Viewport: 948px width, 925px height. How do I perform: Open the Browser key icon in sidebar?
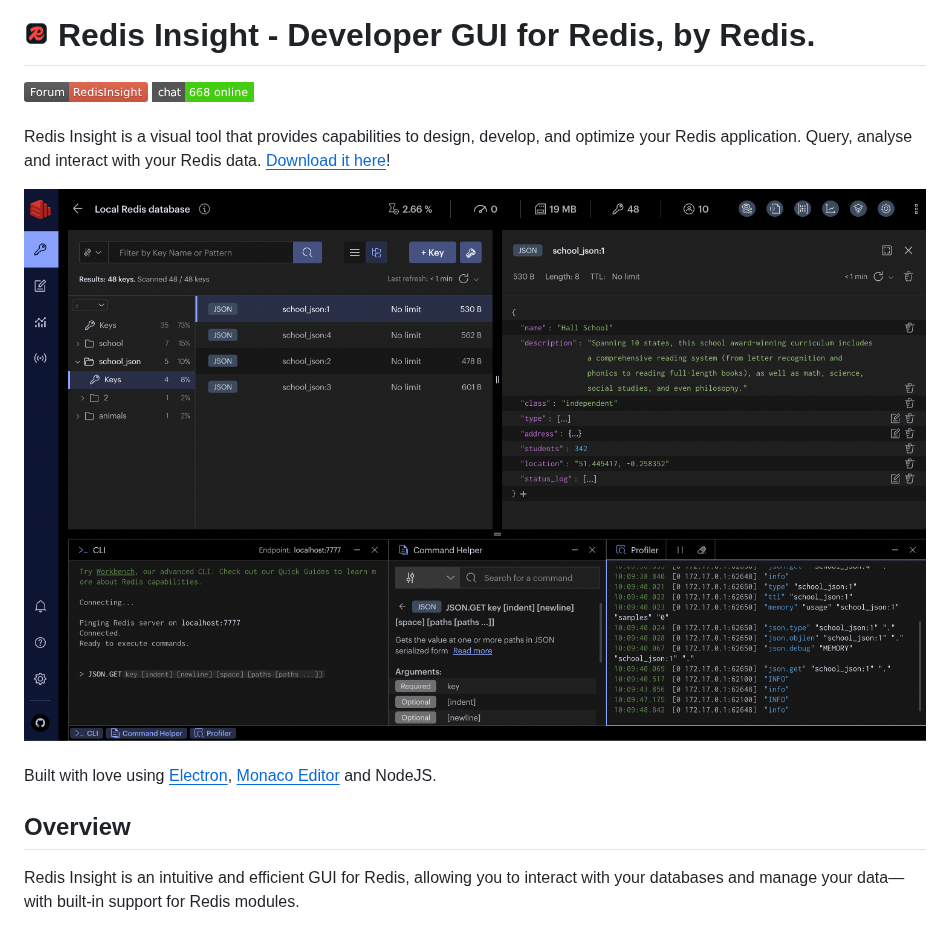tap(41, 249)
